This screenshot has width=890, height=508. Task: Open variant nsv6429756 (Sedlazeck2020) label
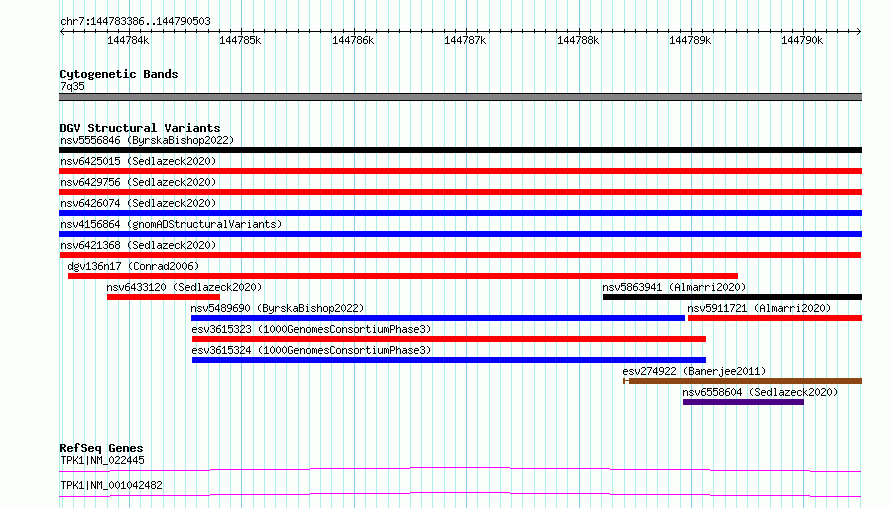pos(138,182)
